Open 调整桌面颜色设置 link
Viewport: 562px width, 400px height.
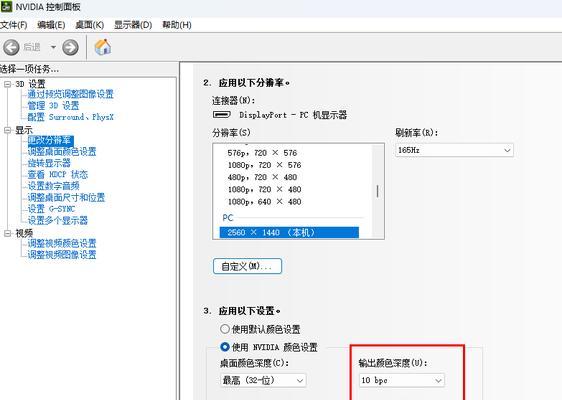(62, 152)
